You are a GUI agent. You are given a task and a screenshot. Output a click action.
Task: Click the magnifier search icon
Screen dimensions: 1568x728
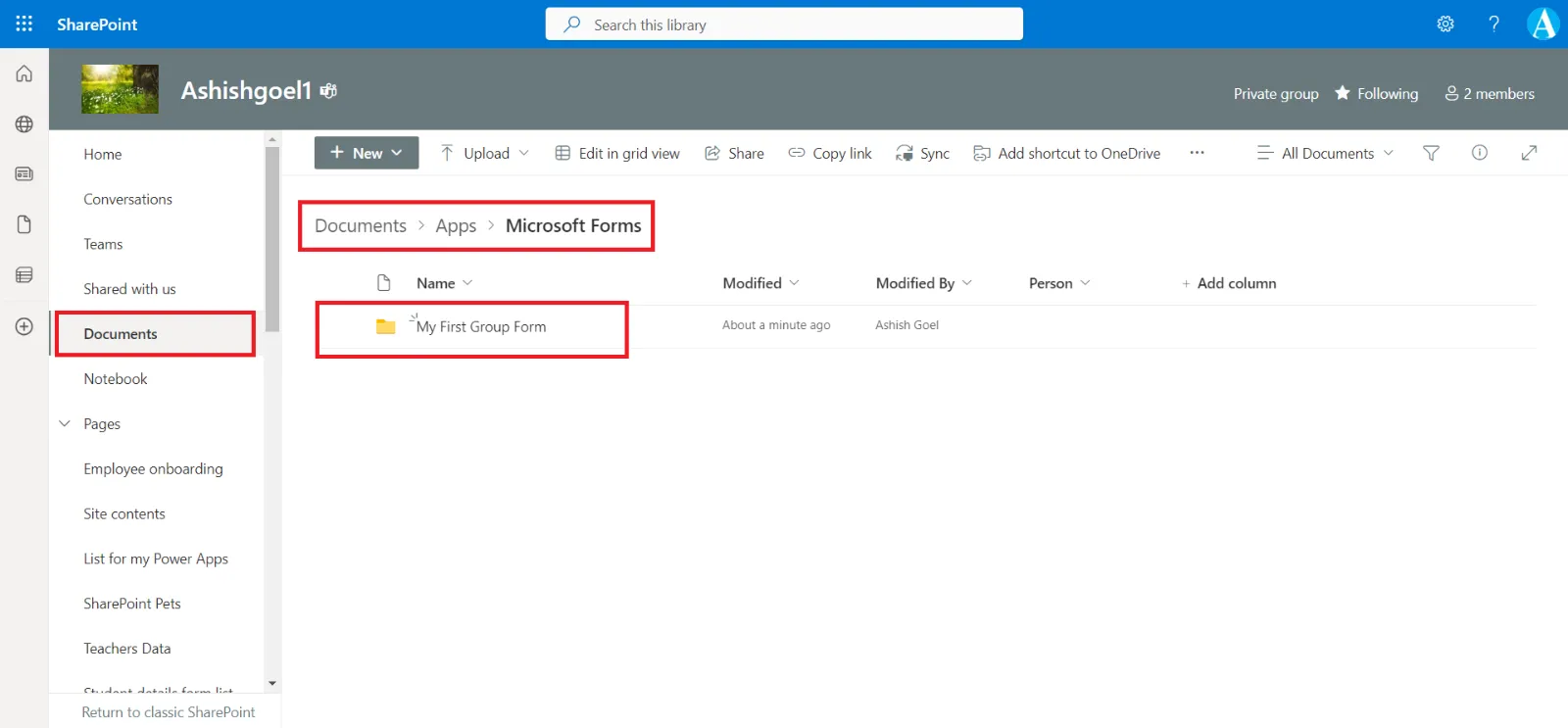571,24
